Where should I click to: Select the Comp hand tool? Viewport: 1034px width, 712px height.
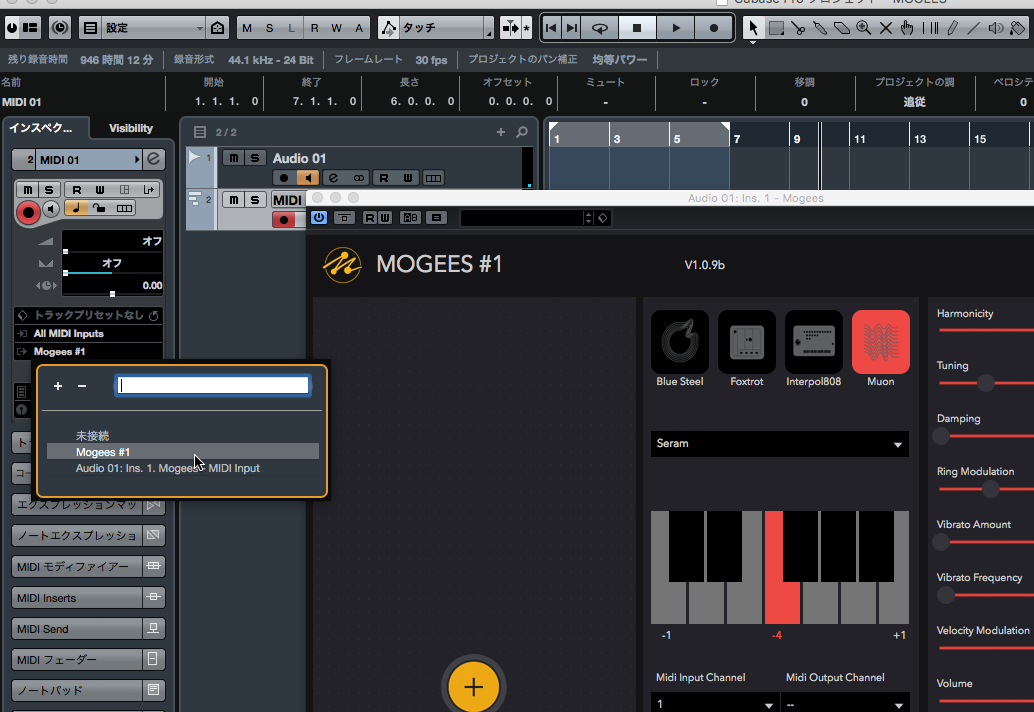point(907,28)
